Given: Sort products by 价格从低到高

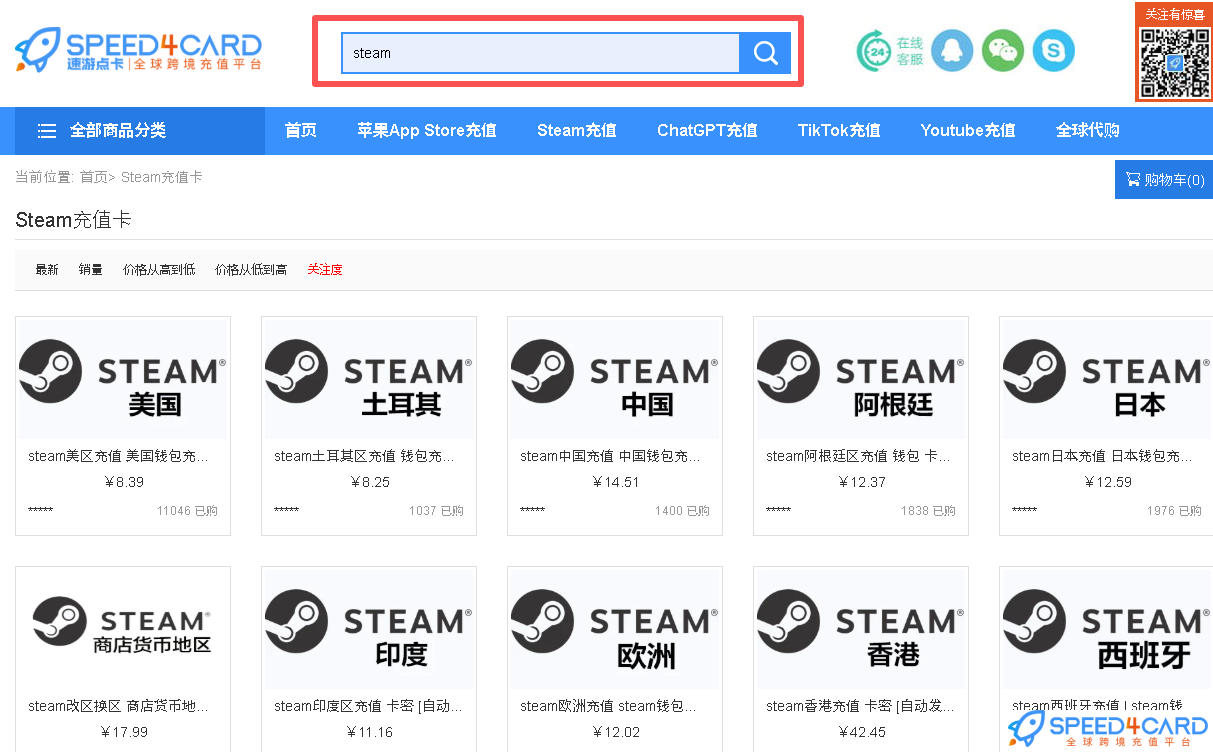Looking at the screenshot, I should (x=250, y=269).
